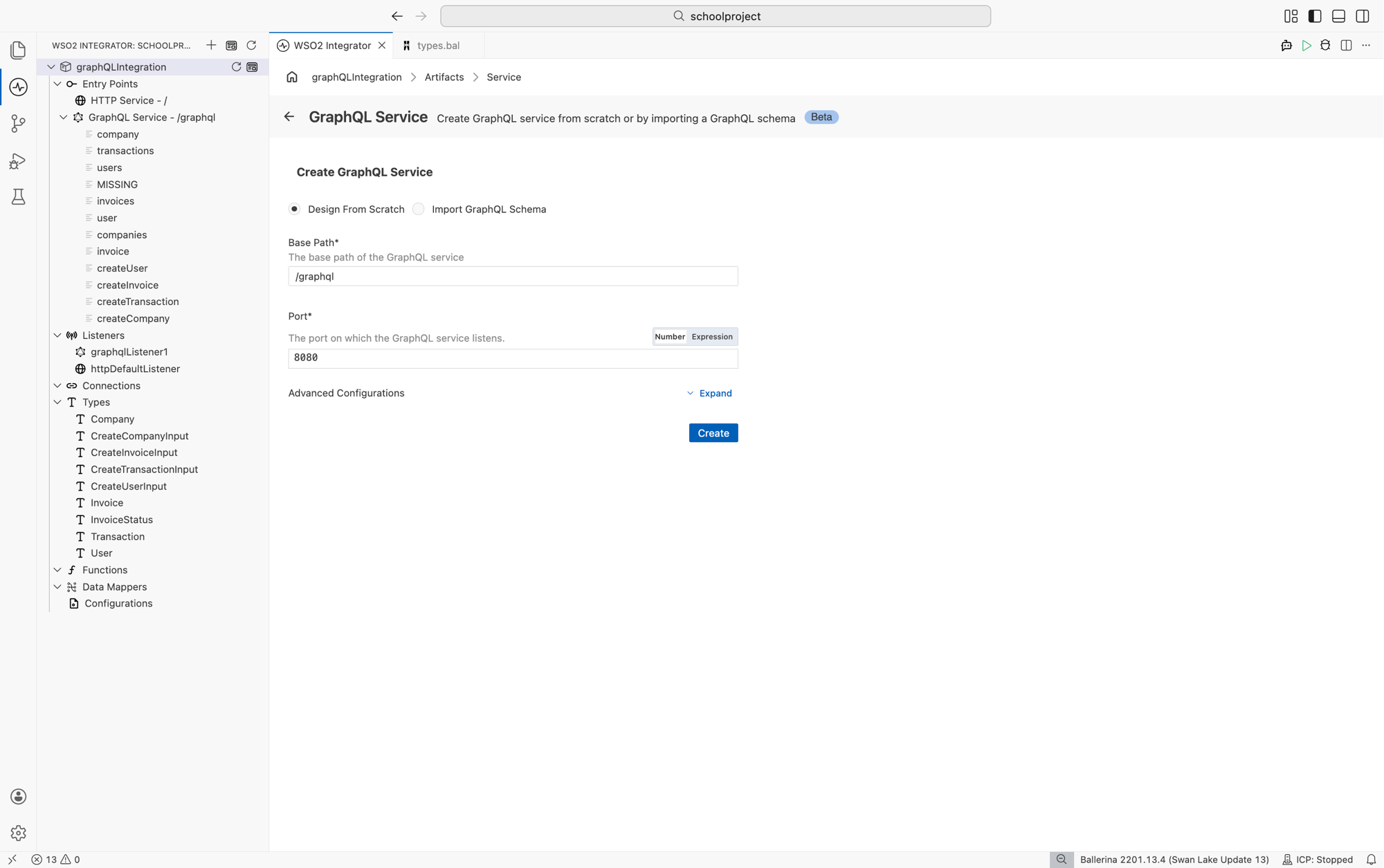The width and height of the screenshot is (1384, 868).
Task: Expand Advanced Configurations section
Action: click(709, 394)
